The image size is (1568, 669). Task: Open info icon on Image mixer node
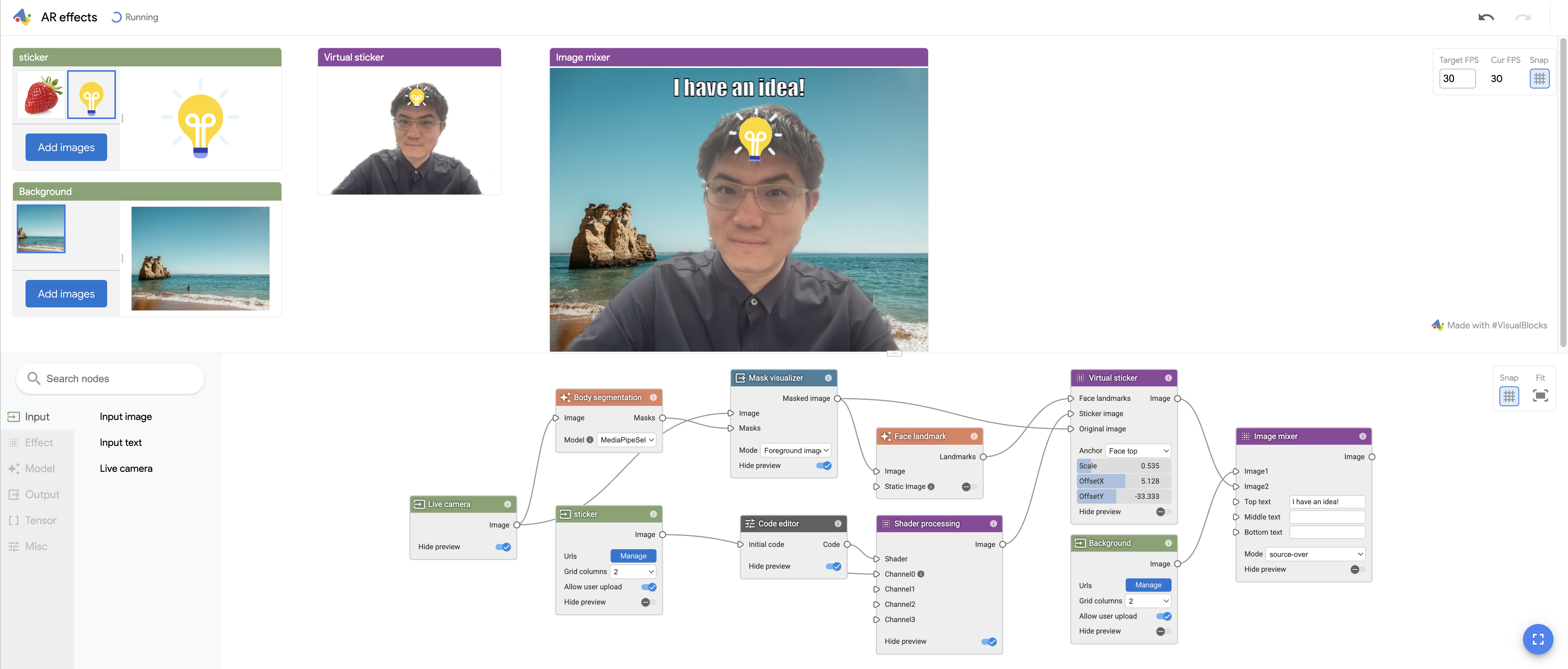1362,436
